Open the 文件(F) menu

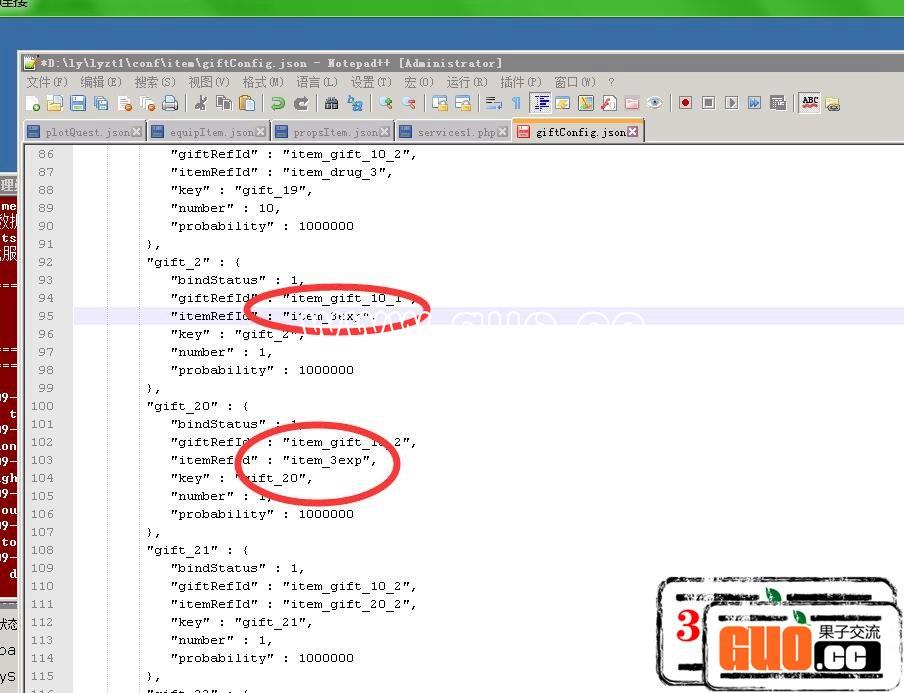coord(47,82)
